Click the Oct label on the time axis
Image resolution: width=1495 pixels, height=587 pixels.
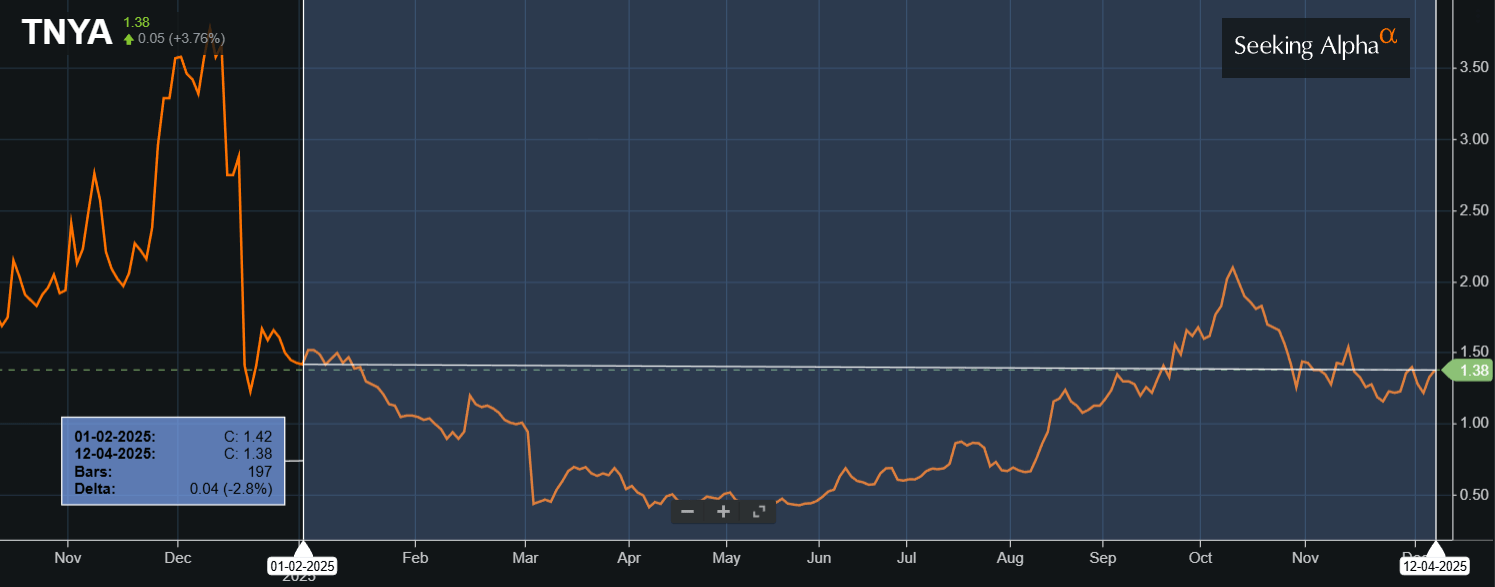(1200, 556)
